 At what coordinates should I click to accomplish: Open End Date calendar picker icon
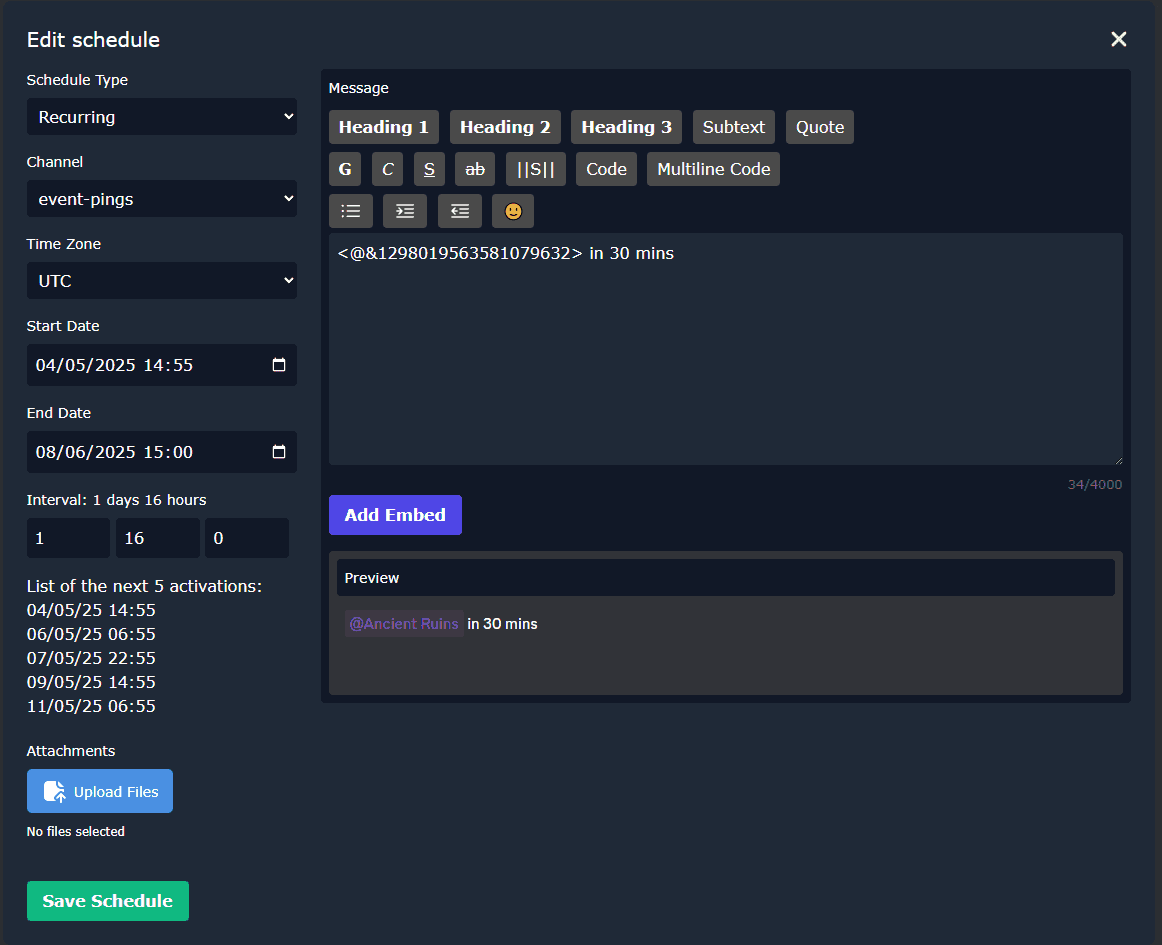tap(279, 451)
